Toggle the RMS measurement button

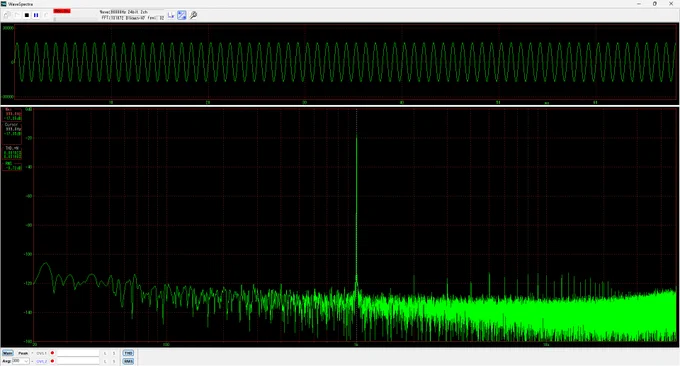click(128, 361)
